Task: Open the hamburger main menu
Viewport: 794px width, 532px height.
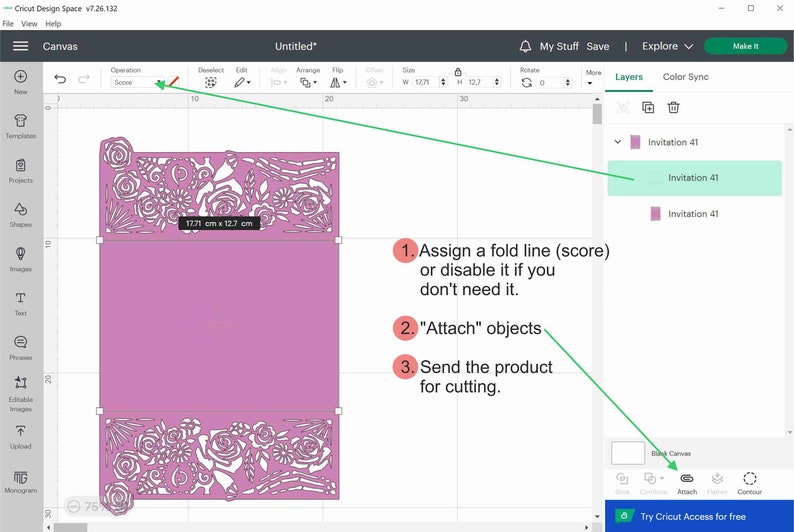Action: click(x=20, y=46)
